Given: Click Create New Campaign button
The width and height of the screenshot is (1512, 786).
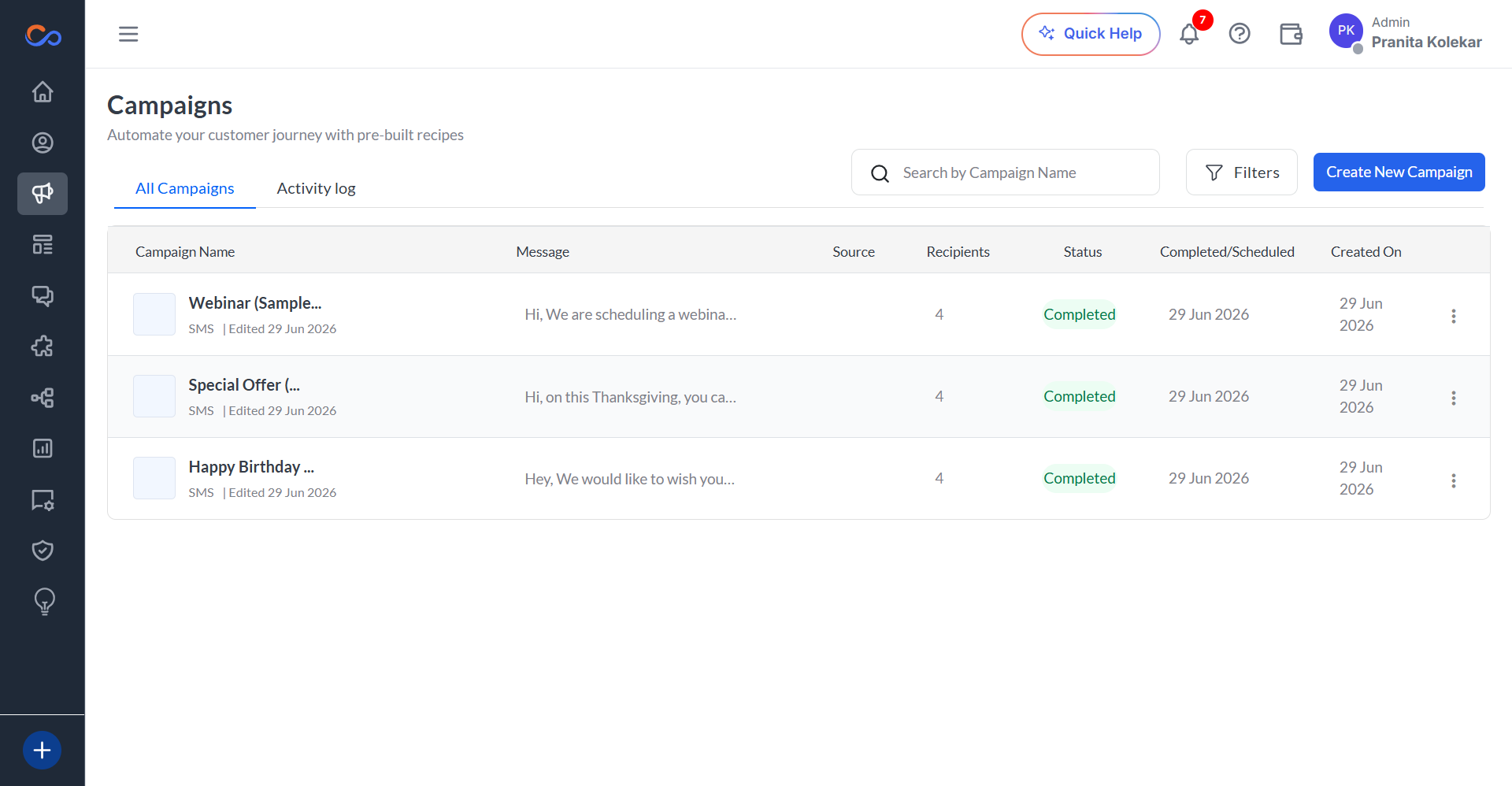Looking at the screenshot, I should tap(1399, 172).
